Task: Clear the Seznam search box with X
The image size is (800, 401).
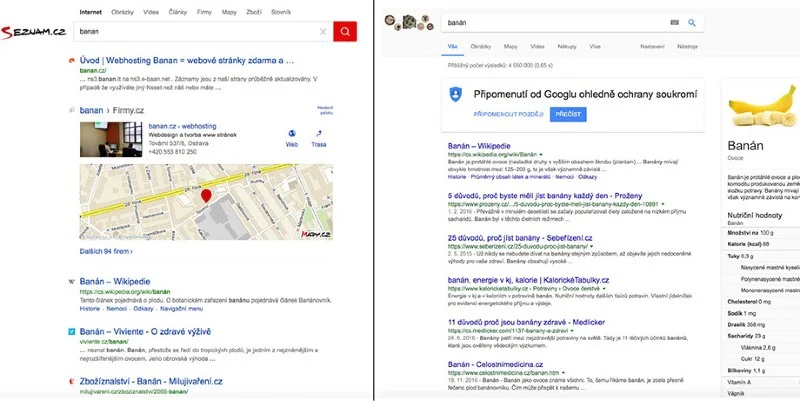Action: pyautogui.click(x=323, y=32)
